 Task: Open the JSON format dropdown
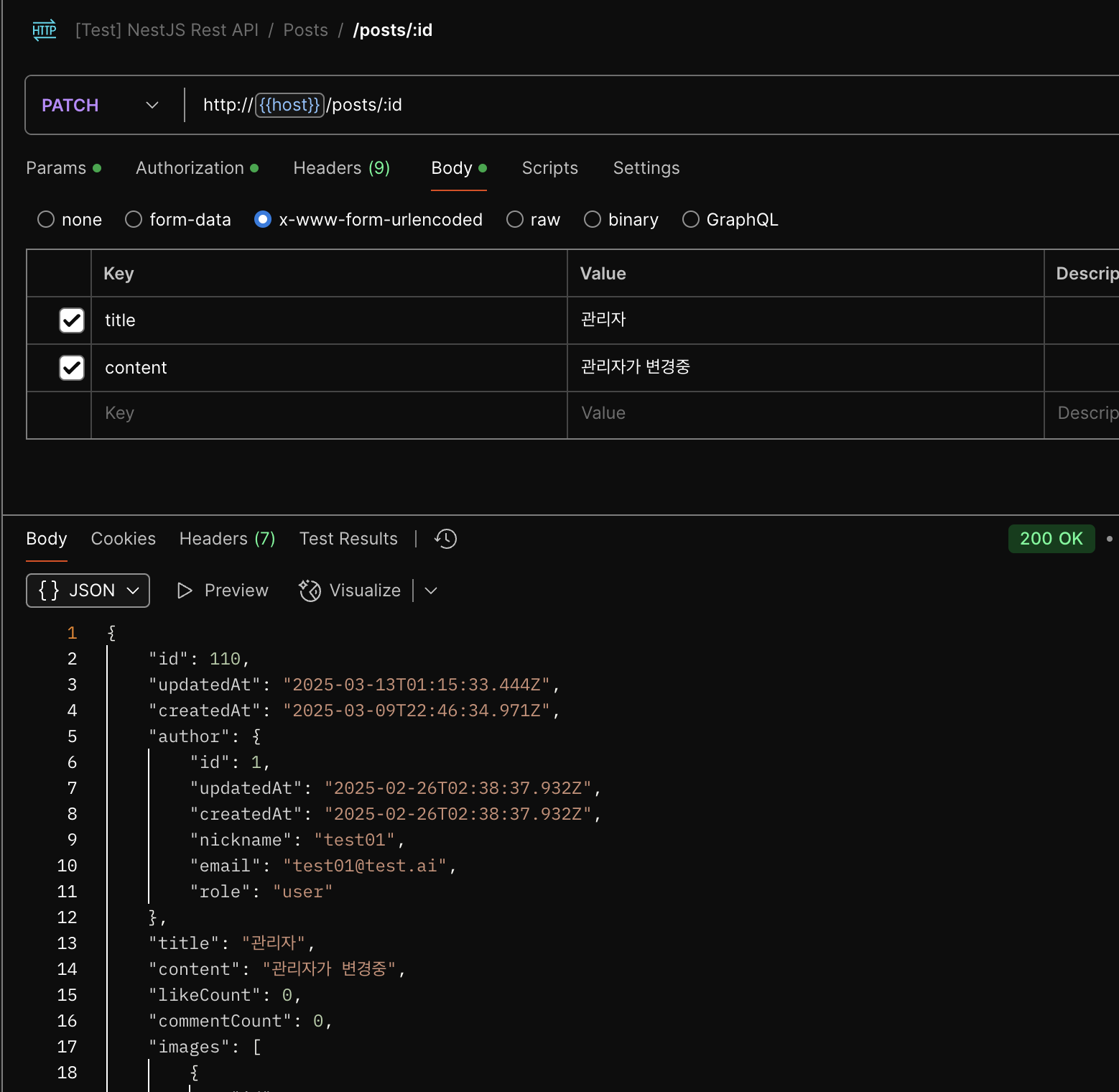click(88, 591)
